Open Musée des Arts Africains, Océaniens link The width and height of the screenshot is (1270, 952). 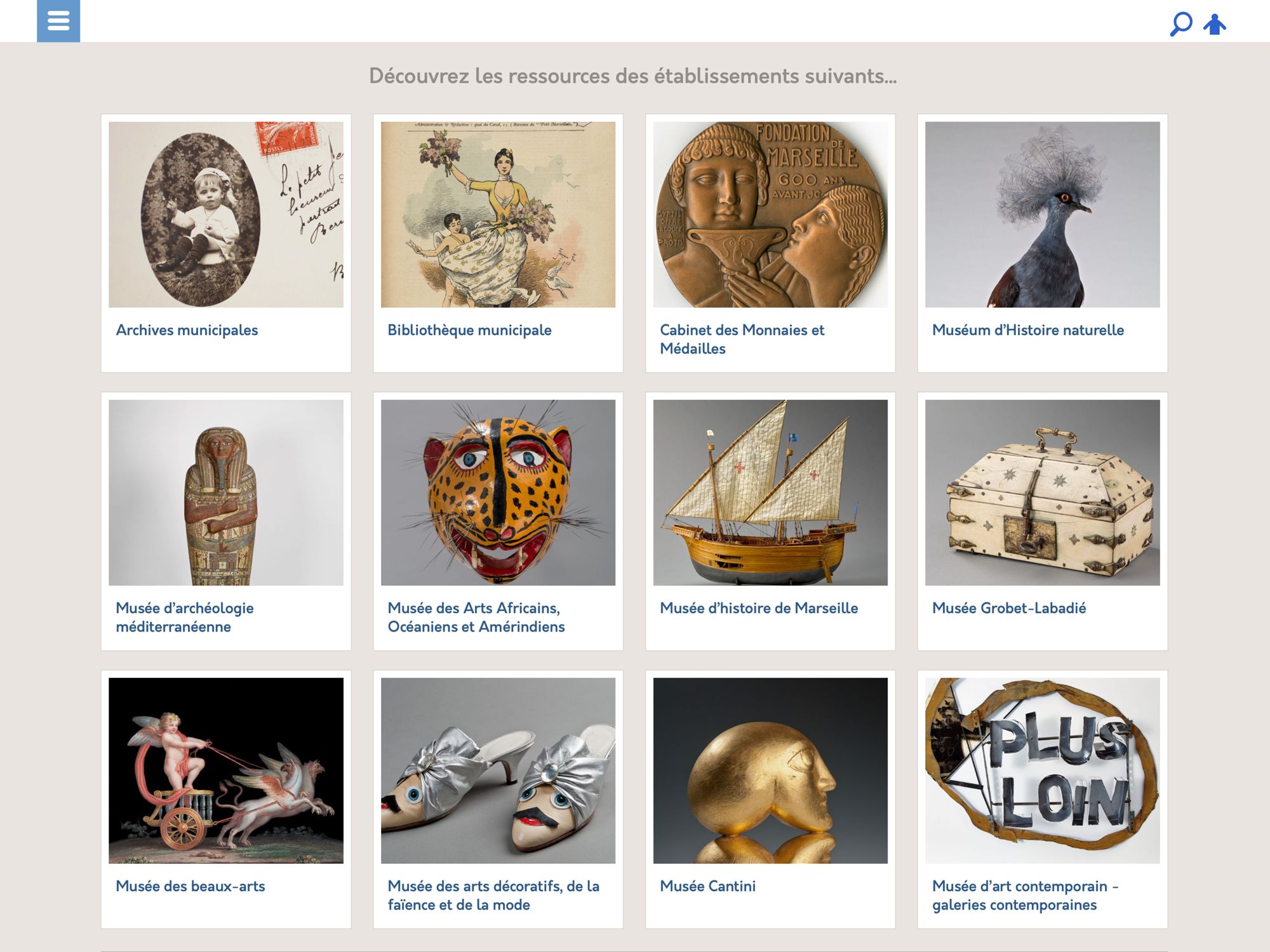[x=476, y=617]
